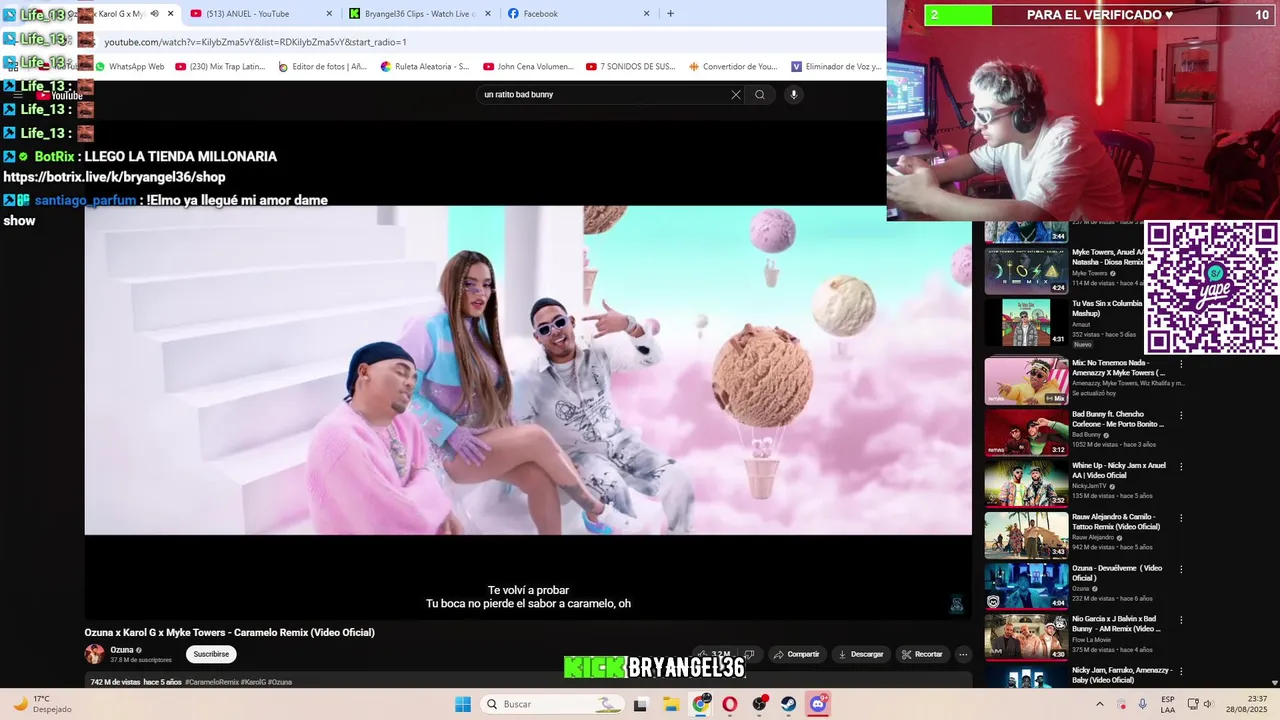Open a new browser tab with plus button

click(670, 14)
